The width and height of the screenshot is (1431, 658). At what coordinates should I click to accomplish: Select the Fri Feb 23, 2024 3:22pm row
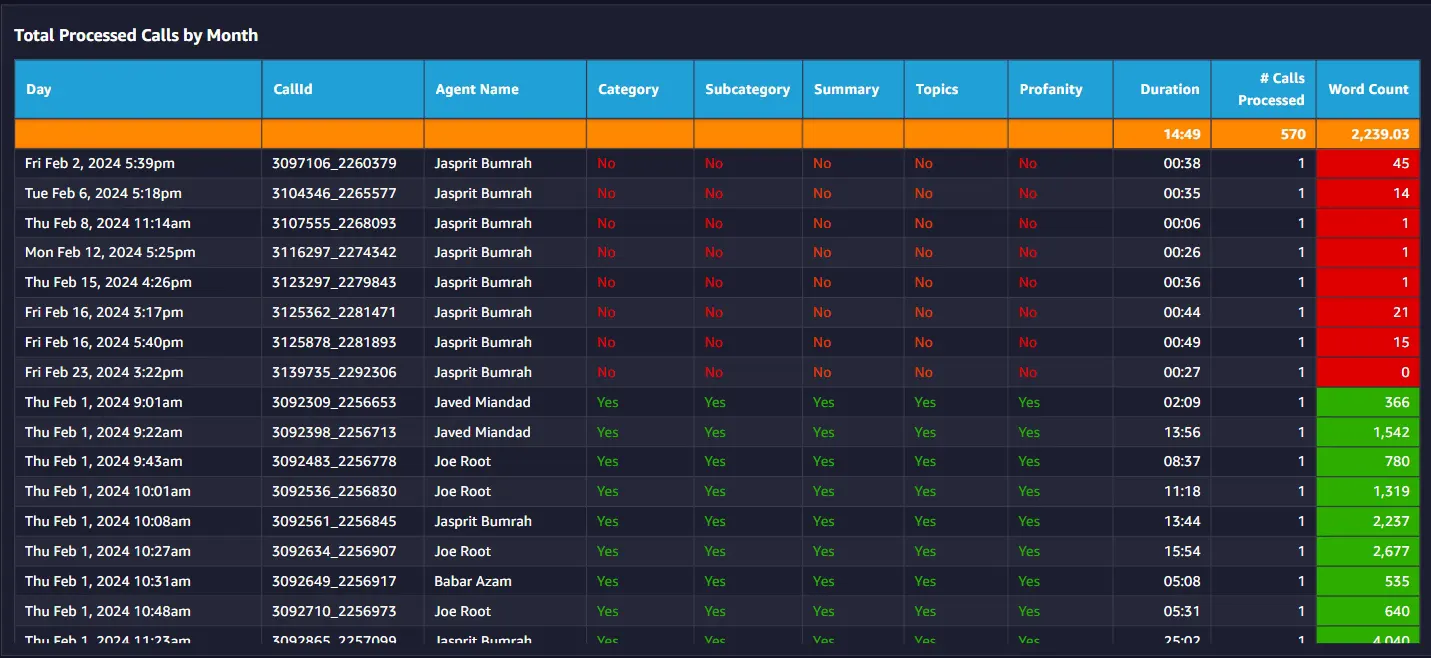click(717, 372)
